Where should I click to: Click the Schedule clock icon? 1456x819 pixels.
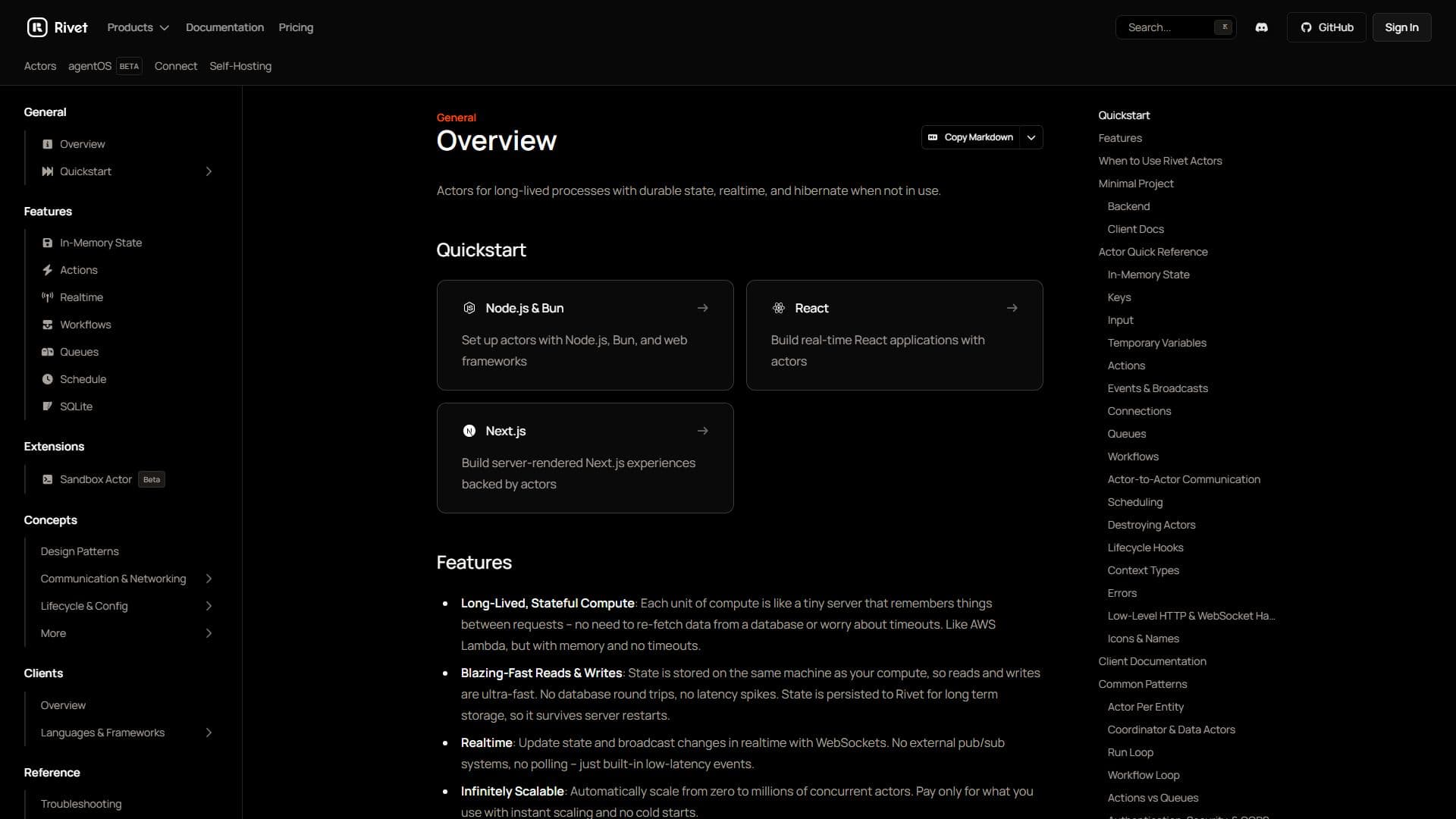(48, 379)
